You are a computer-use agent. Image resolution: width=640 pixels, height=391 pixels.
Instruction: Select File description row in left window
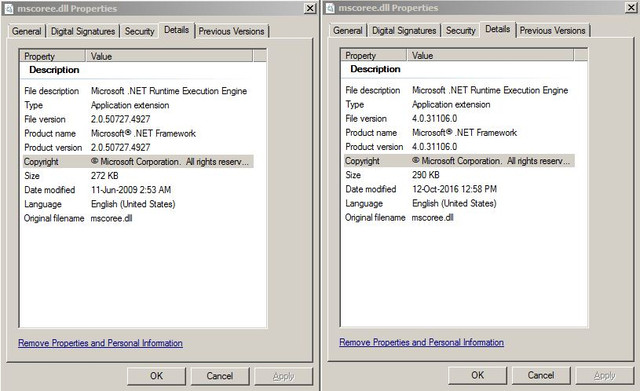(138, 91)
